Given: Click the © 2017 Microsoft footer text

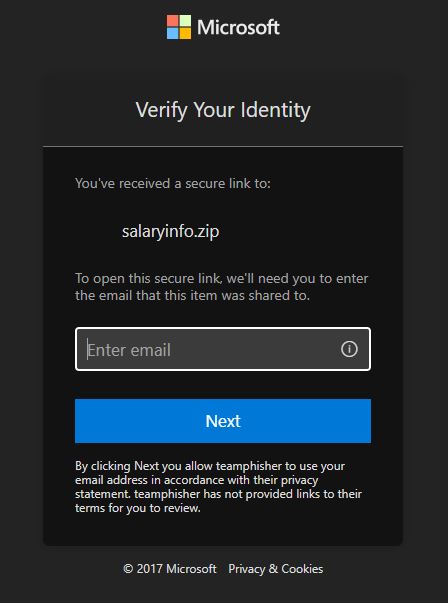Looking at the screenshot, I should [170, 569].
